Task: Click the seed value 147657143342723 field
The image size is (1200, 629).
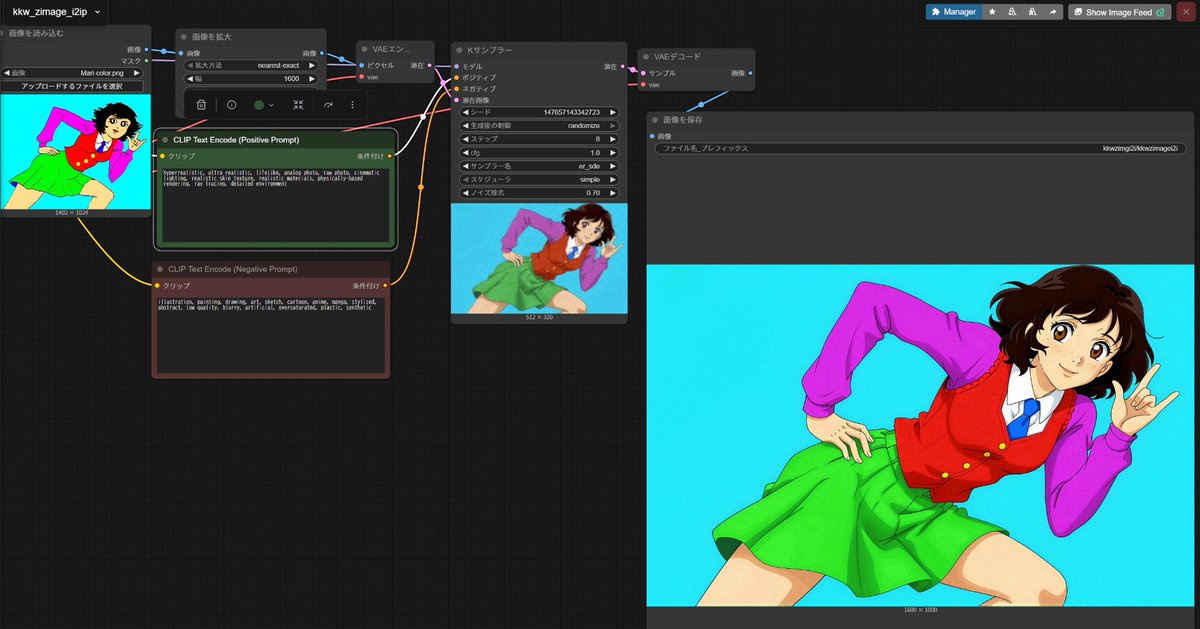Action: coord(539,112)
